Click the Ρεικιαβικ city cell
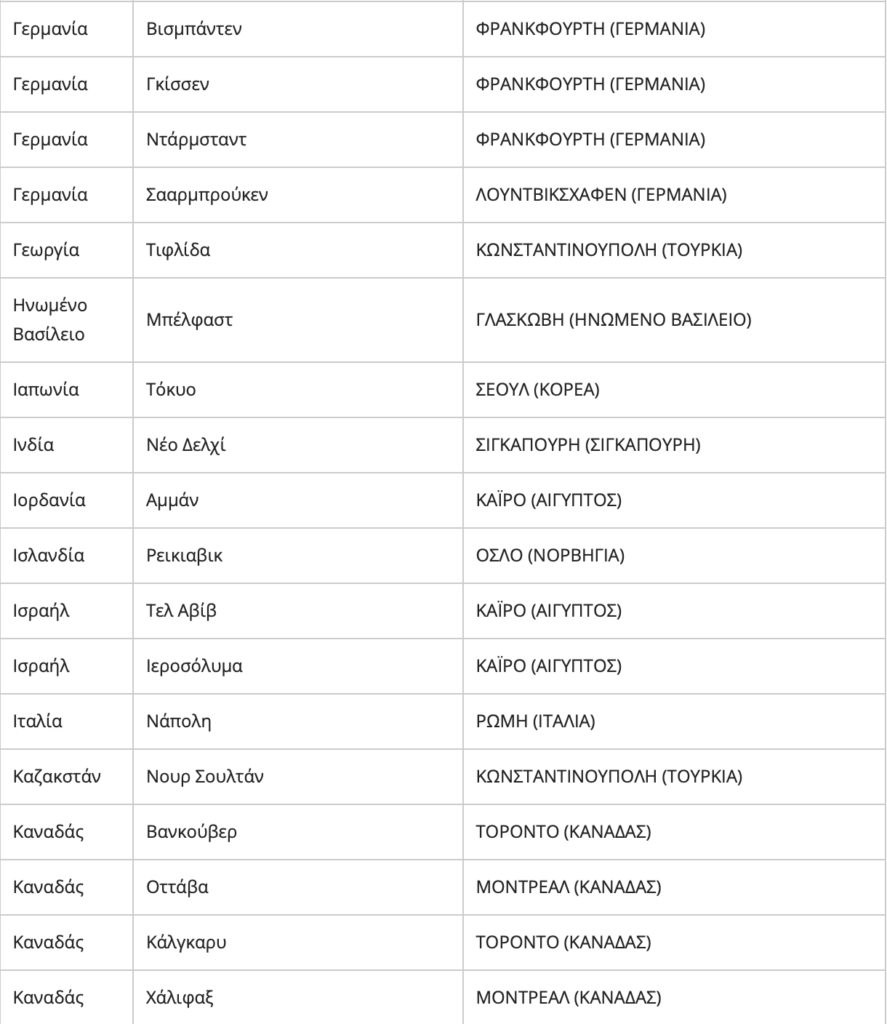 [298, 556]
